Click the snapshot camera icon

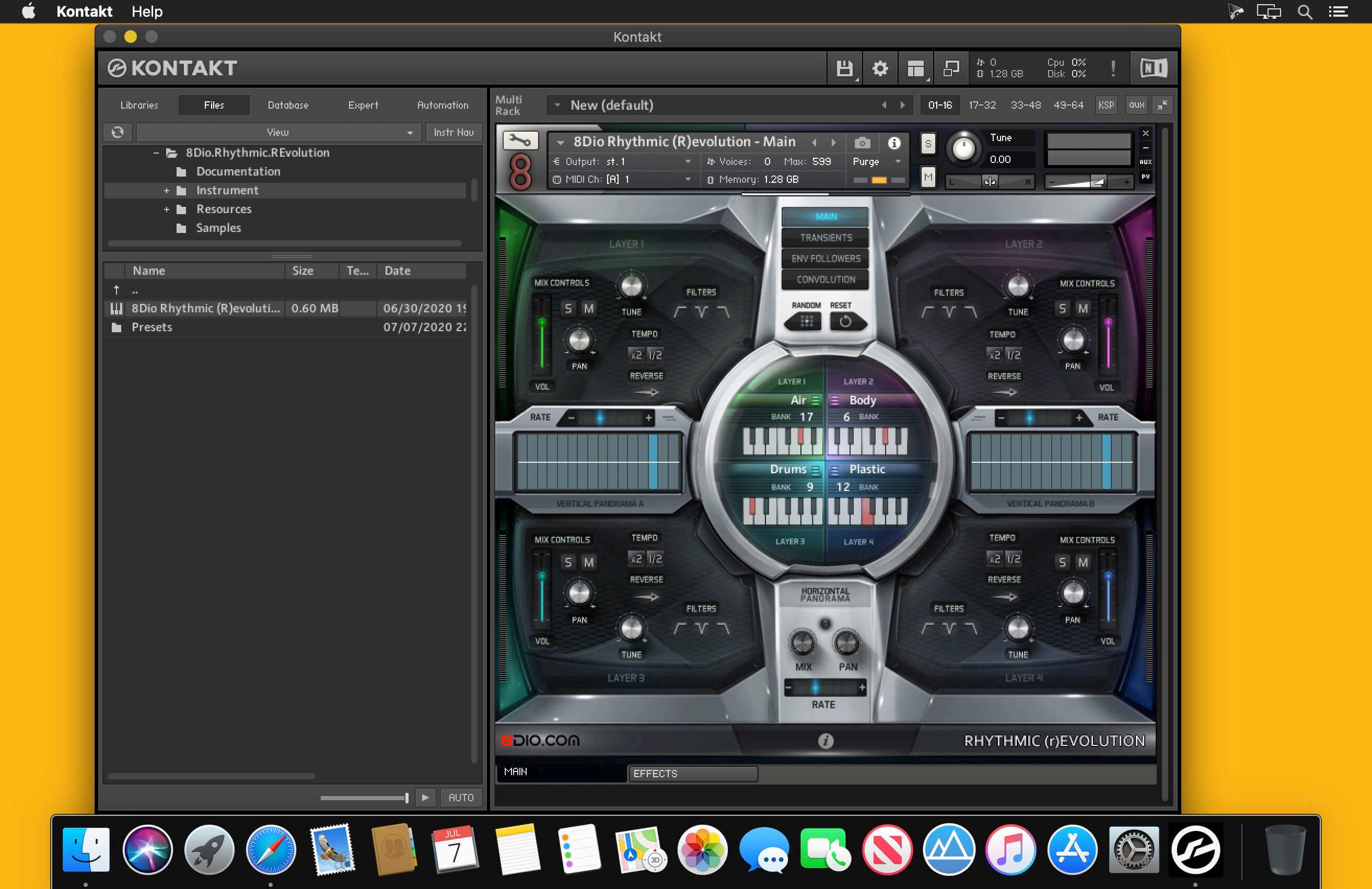[x=862, y=142]
